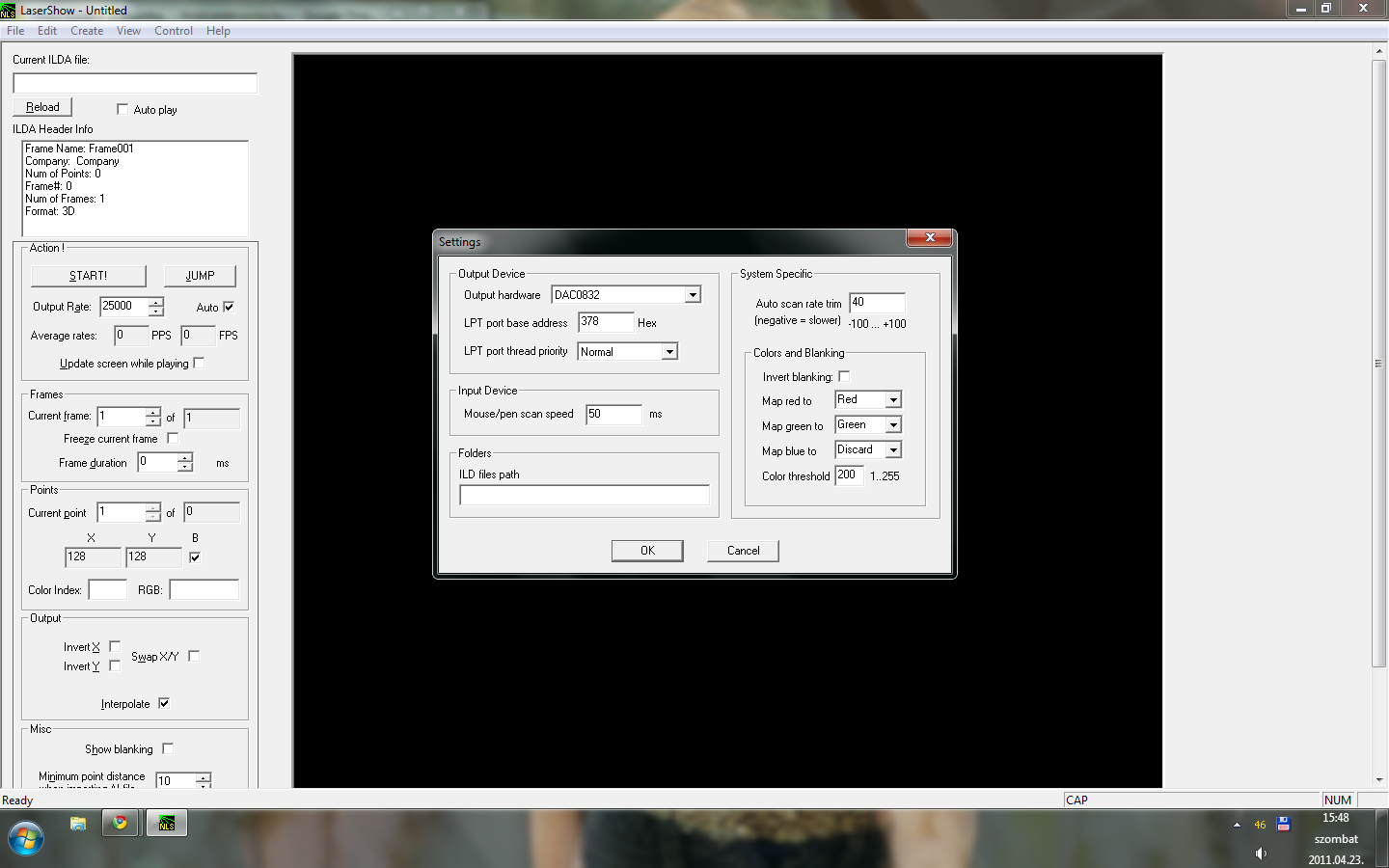Screen dimensions: 1389x868
Task: Click the Mouse/pen scan speed field
Action: click(x=613, y=415)
